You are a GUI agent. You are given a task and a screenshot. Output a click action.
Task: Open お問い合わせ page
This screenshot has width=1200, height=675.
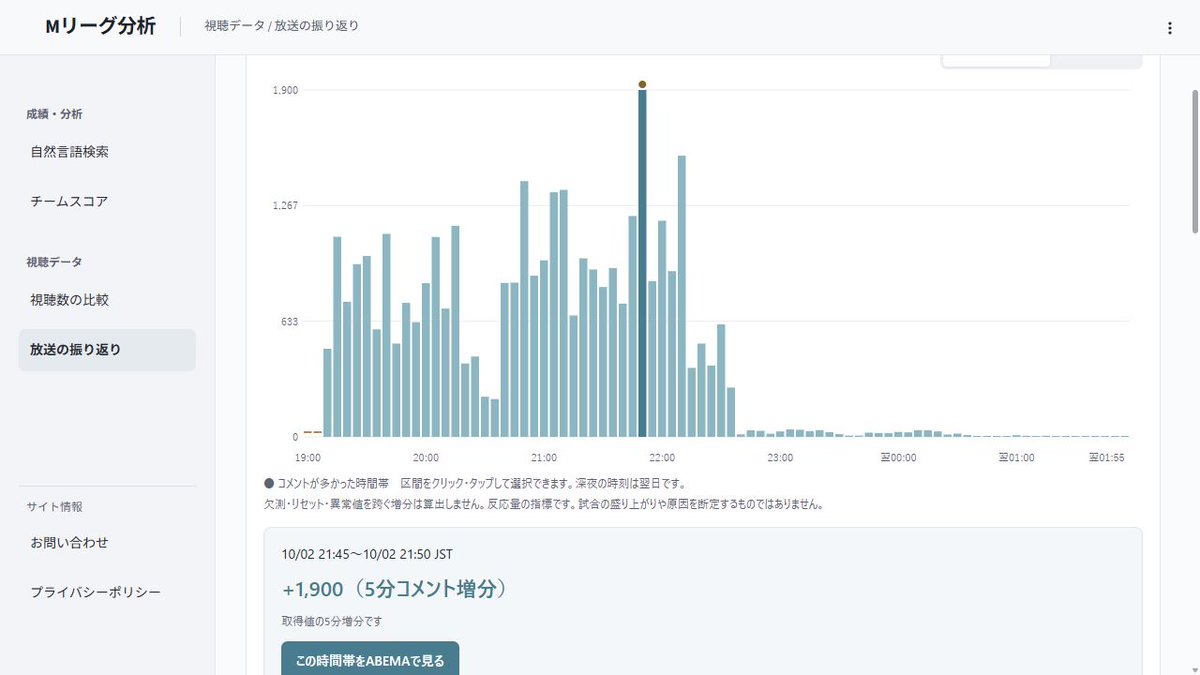coord(107,542)
